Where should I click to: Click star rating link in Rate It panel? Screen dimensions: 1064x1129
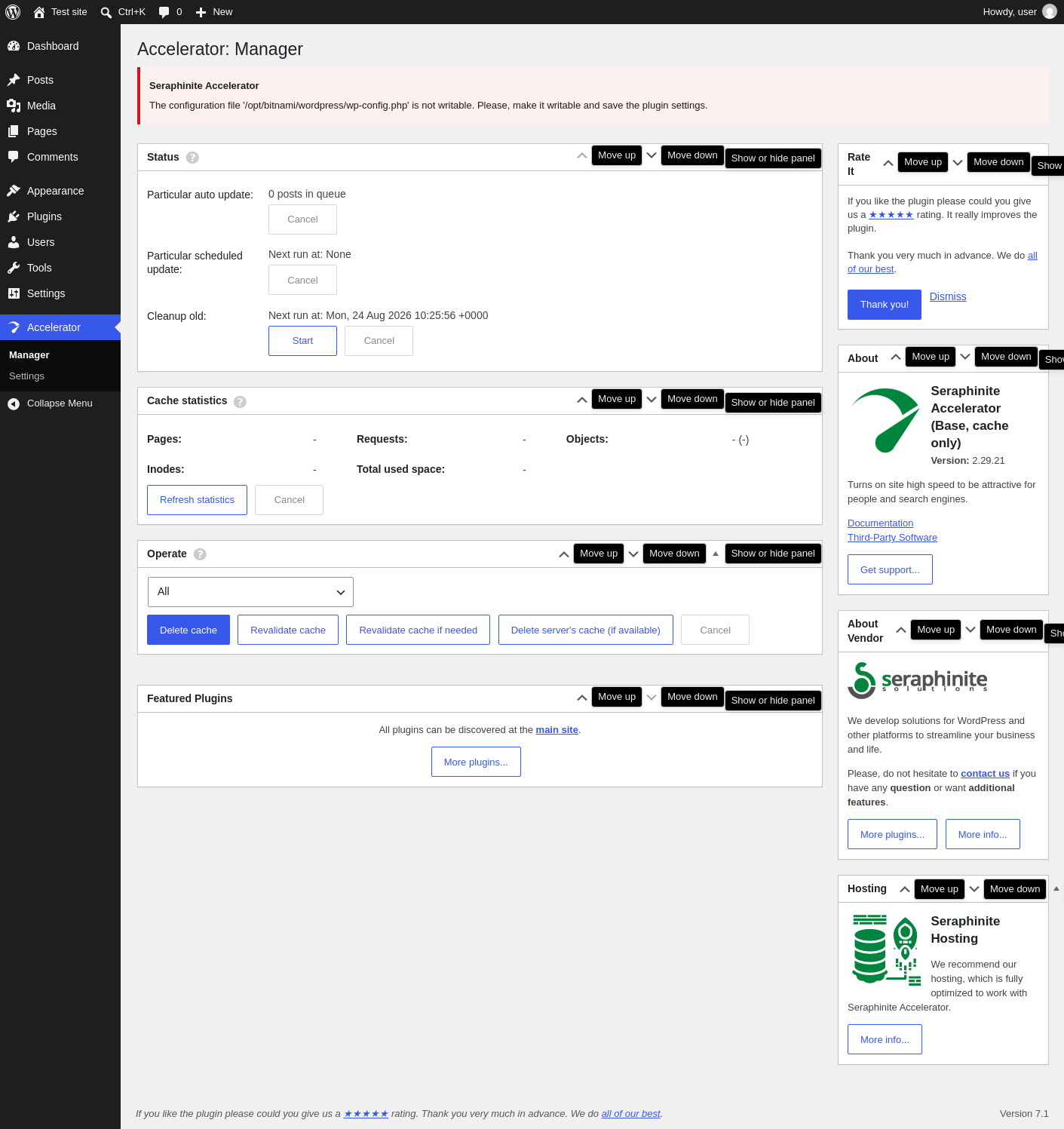[891, 215]
